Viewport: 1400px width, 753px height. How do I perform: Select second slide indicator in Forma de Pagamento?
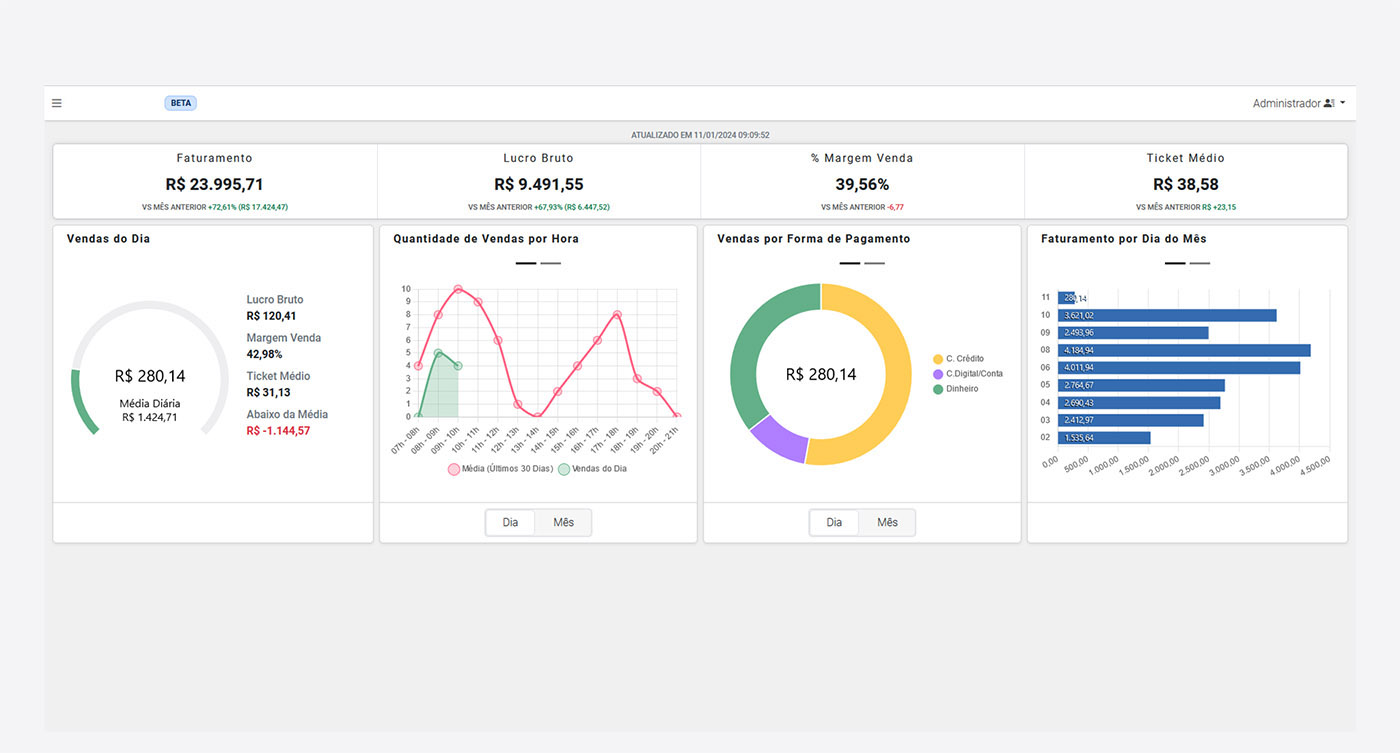875,263
